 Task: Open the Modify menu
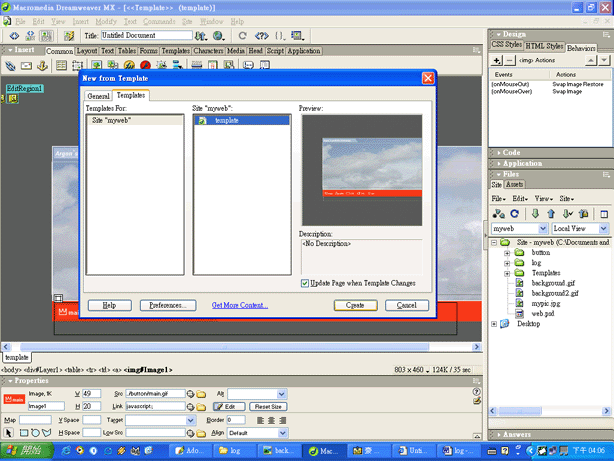coord(106,21)
